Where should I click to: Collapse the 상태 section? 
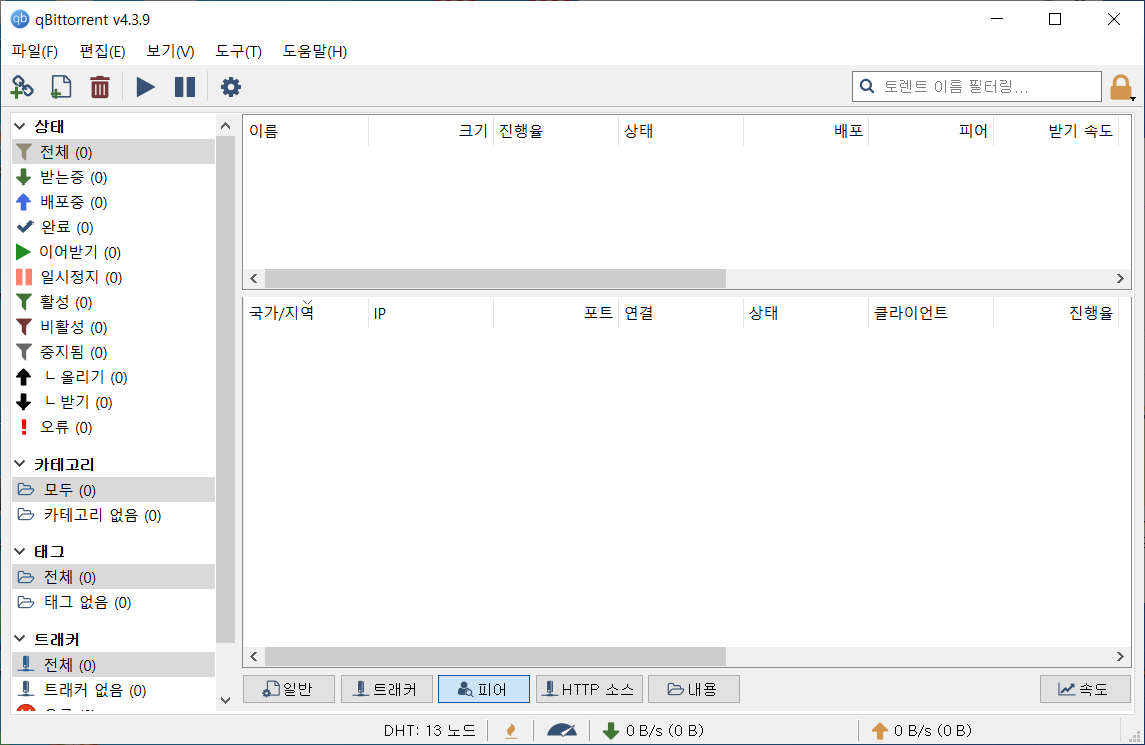[x=20, y=126]
